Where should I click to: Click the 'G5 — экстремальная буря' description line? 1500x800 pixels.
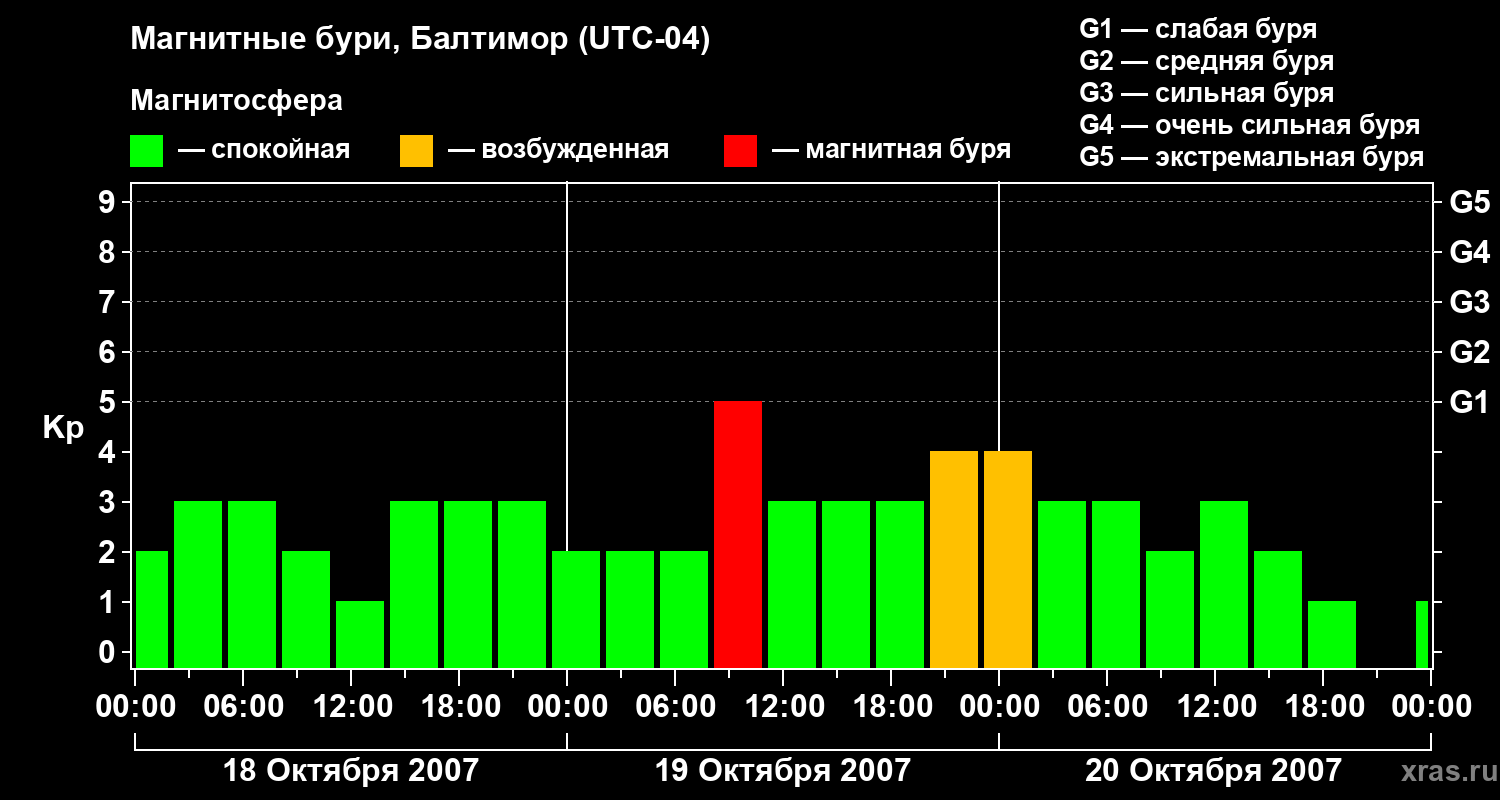click(x=1251, y=157)
